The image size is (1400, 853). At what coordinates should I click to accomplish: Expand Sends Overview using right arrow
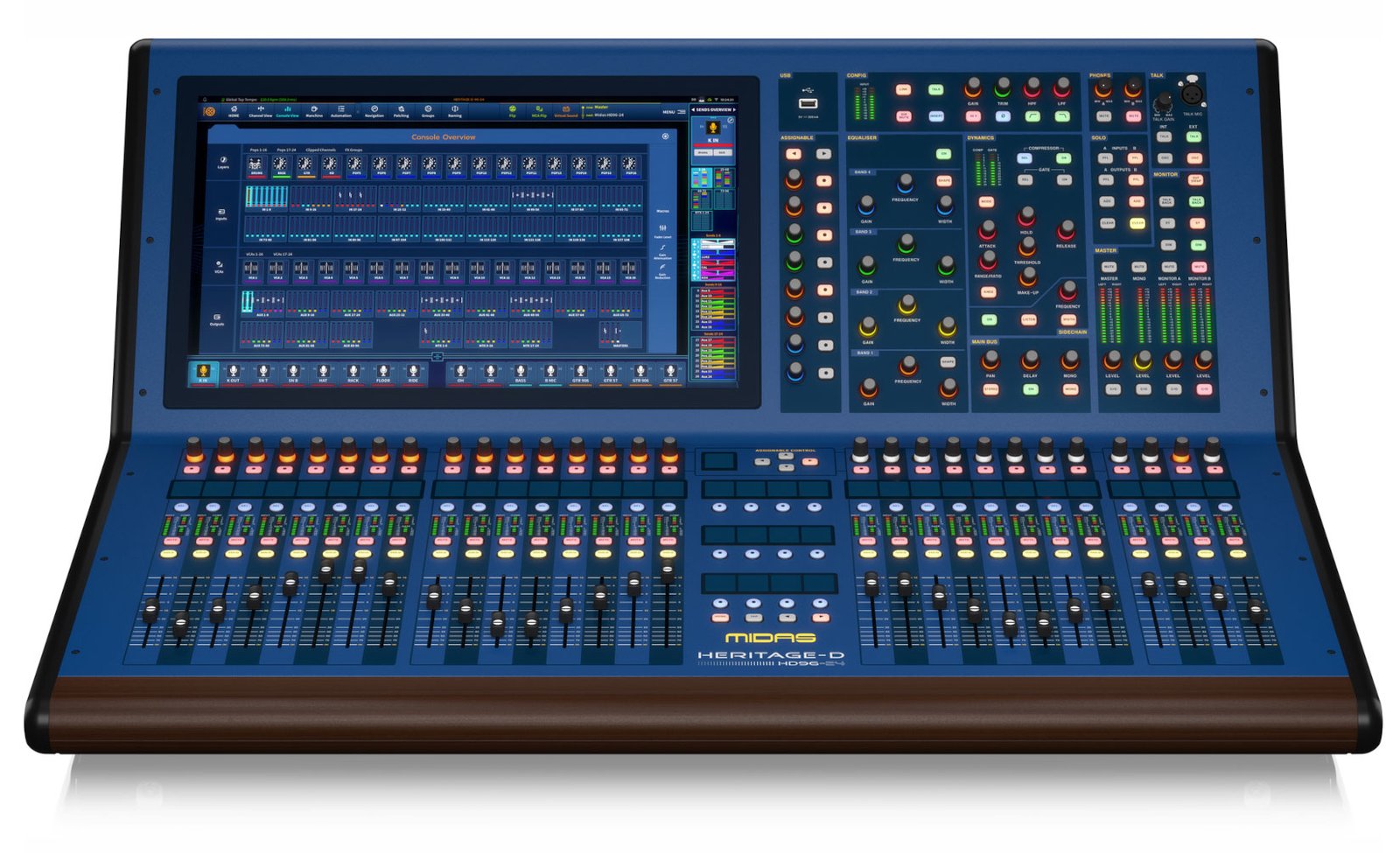pyautogui.click(x=734, y=110)
